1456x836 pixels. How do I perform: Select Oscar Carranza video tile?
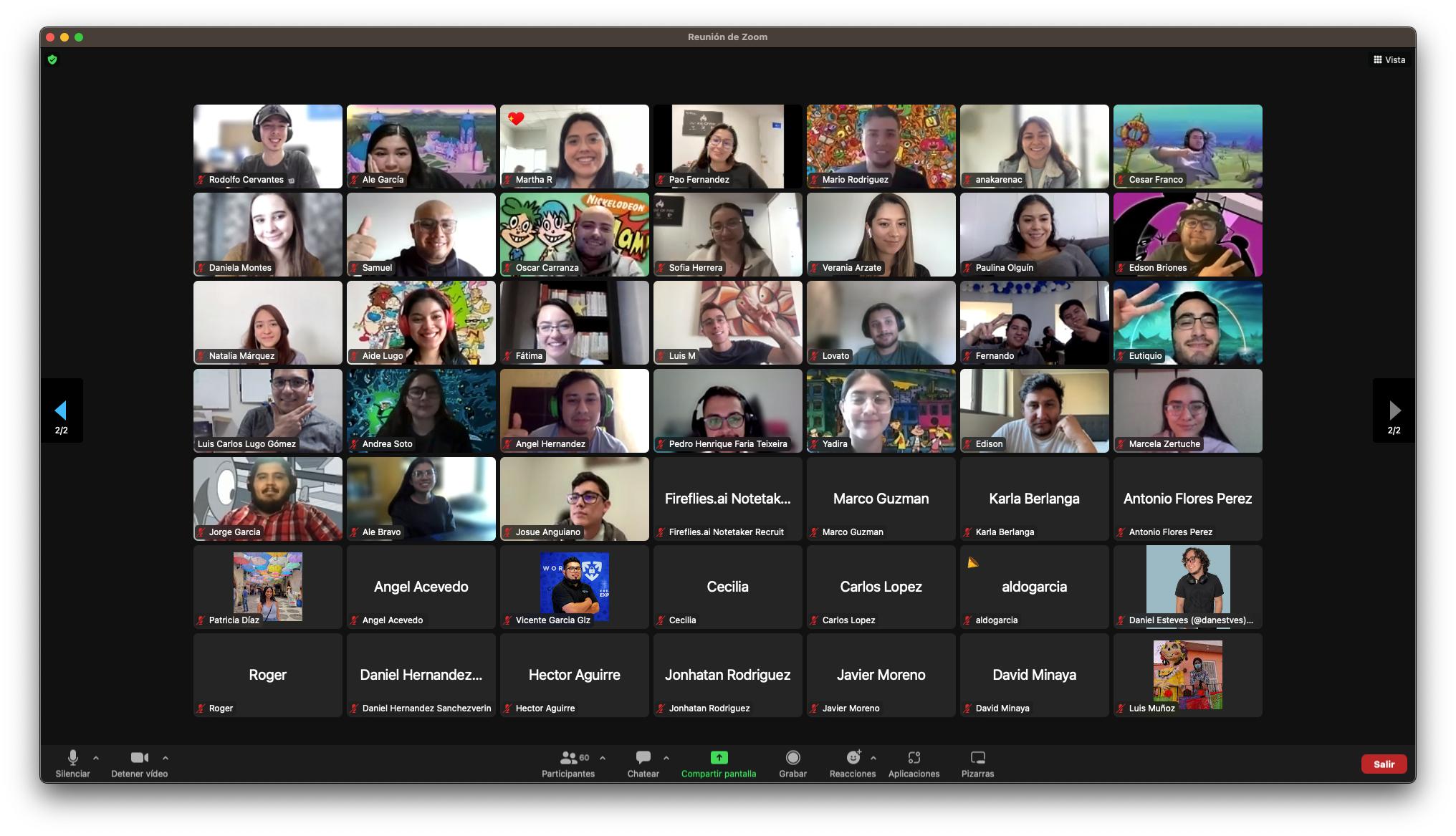[575, 234]
